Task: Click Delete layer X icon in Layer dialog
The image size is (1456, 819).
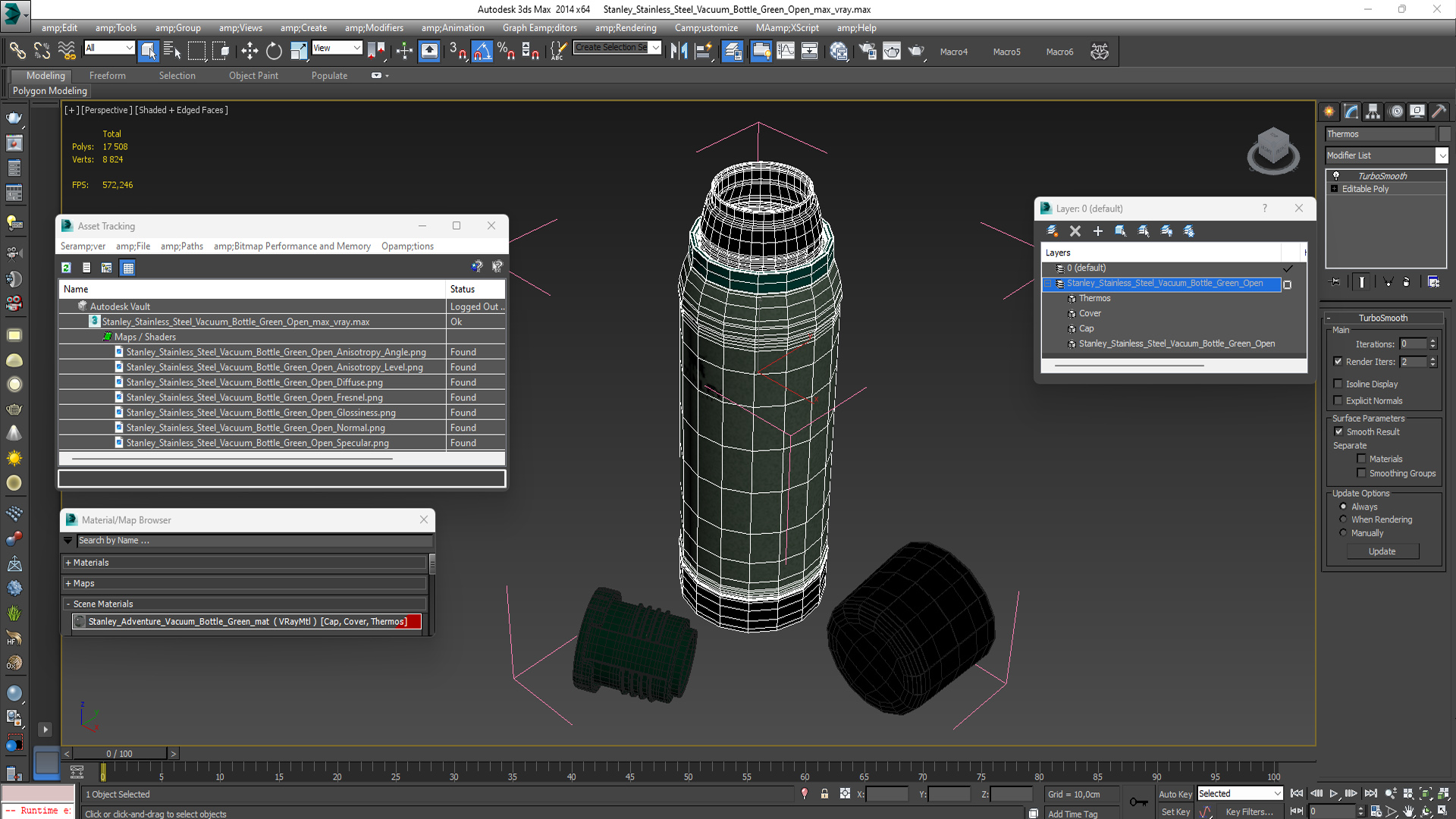Action: tap(1075, 231)
